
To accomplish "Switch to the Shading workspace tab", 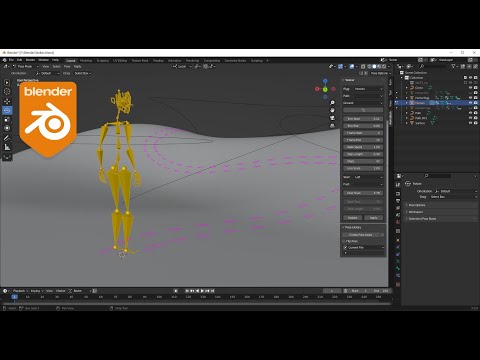I will pos(158,61).
